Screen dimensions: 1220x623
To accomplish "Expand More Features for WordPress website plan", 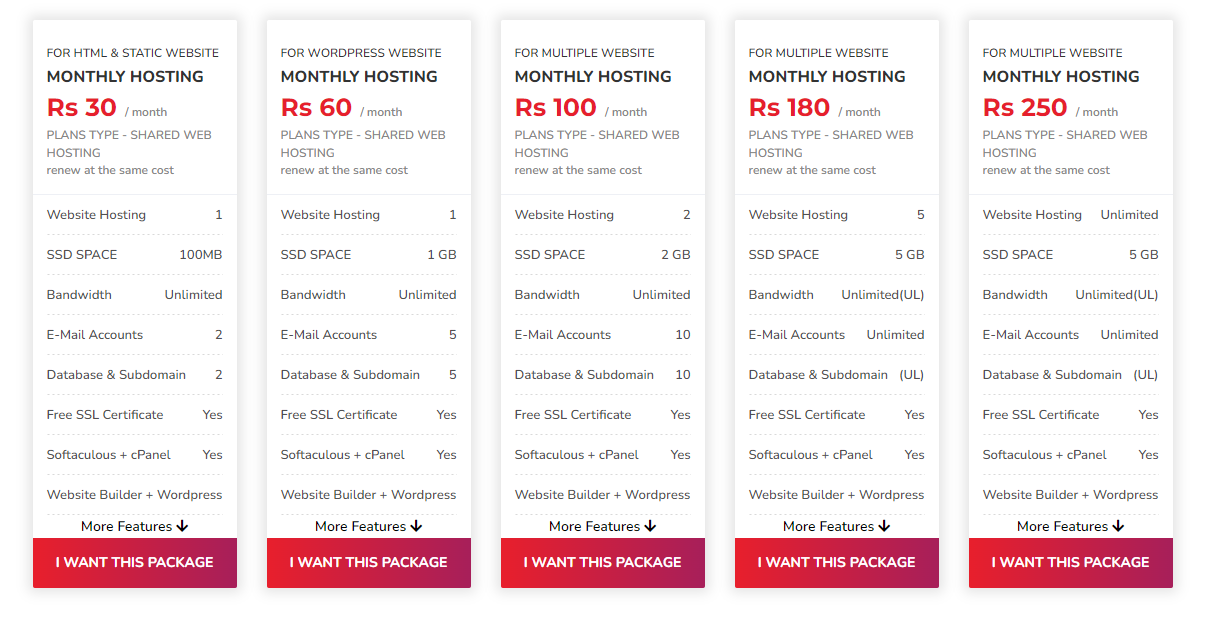I will (369, 526).
